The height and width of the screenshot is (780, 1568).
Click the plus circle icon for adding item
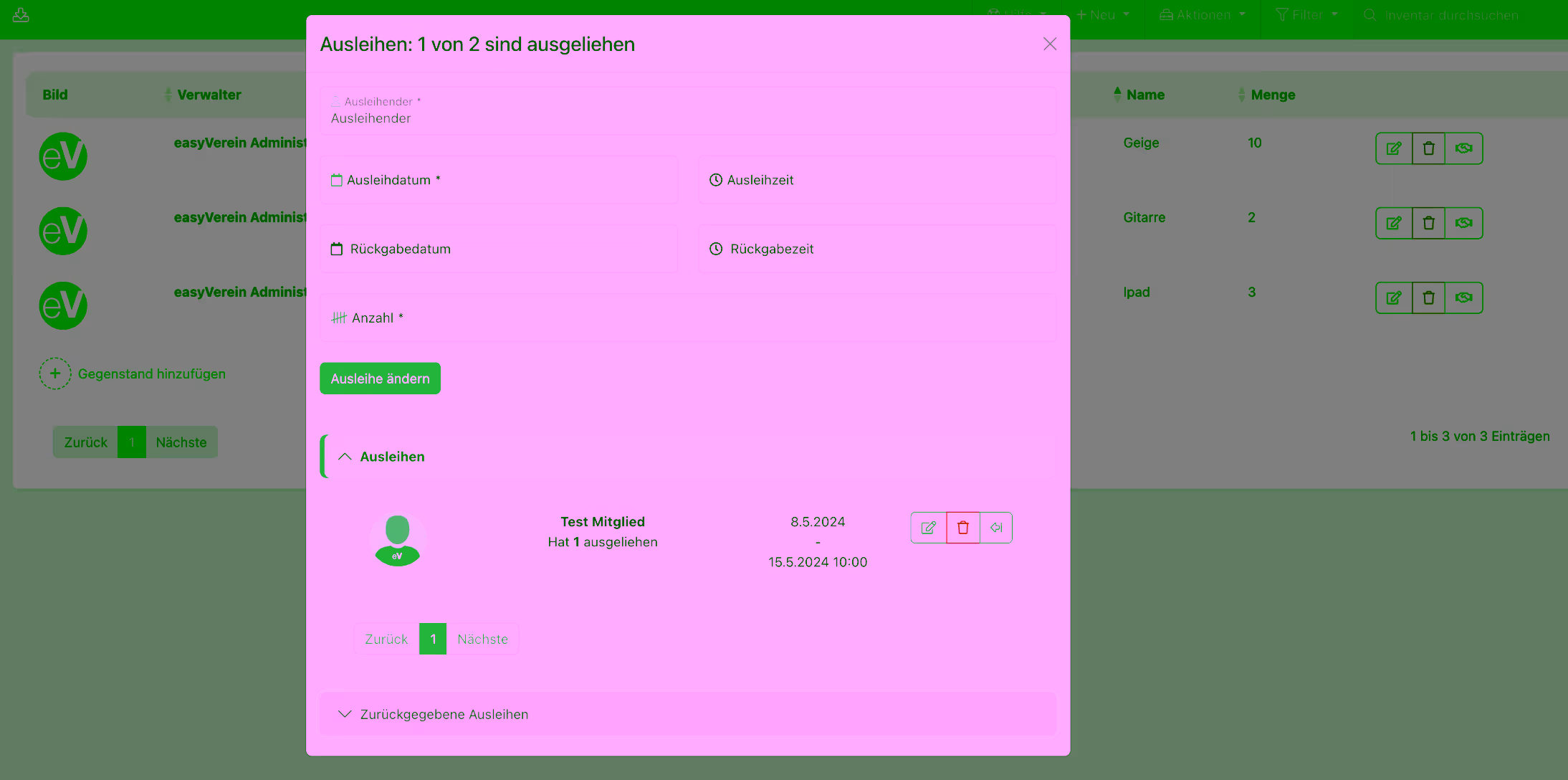click(x=55, y=374)
